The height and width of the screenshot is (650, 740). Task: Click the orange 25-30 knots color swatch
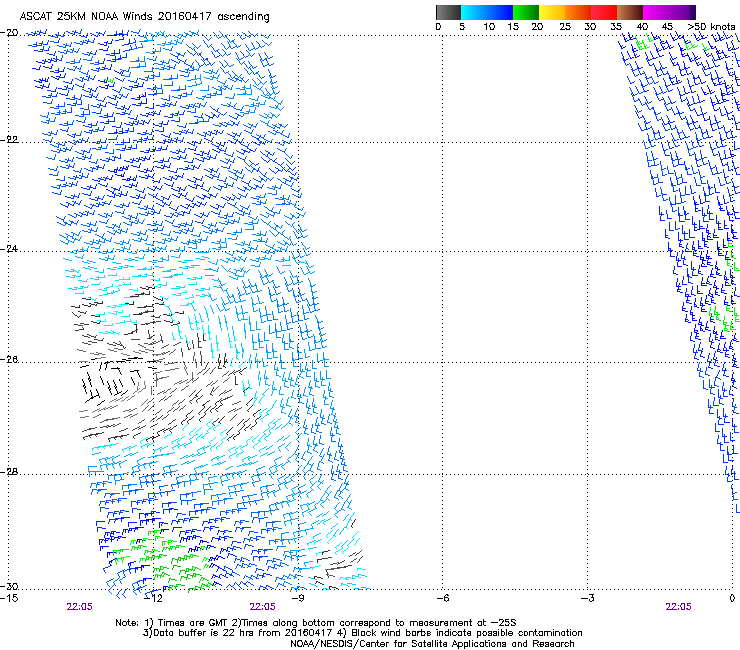(578, 12)
